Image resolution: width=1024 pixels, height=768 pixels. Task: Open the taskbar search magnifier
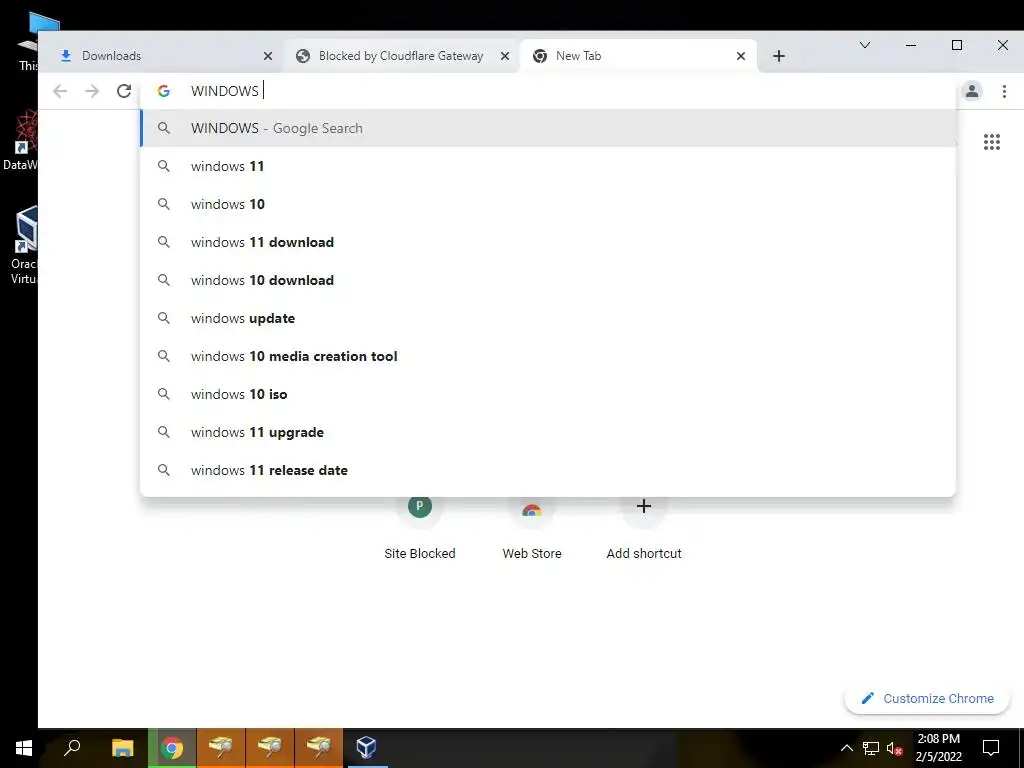(x=72, y=748)
